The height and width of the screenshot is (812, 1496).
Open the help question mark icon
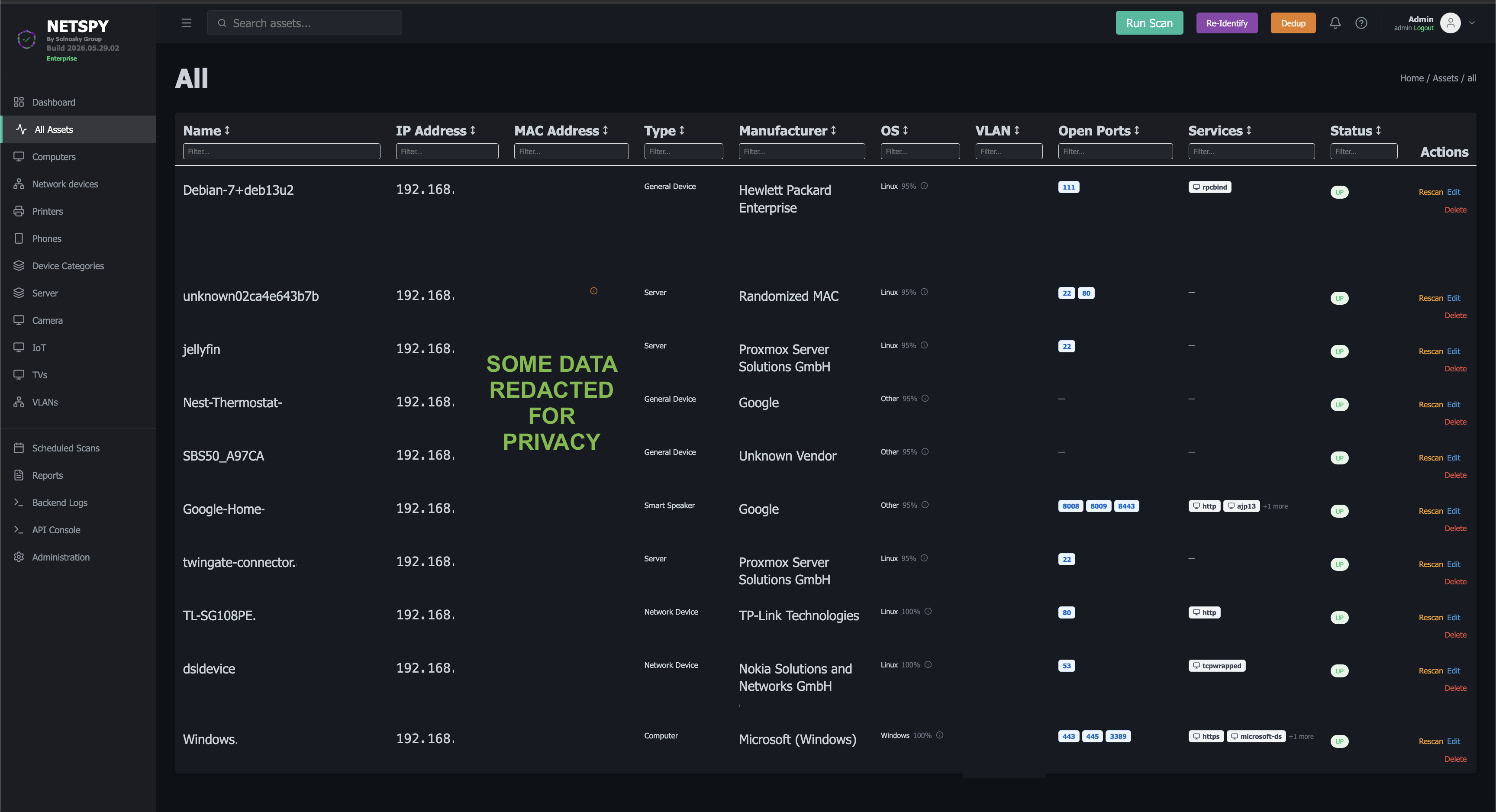[1361, 23]
